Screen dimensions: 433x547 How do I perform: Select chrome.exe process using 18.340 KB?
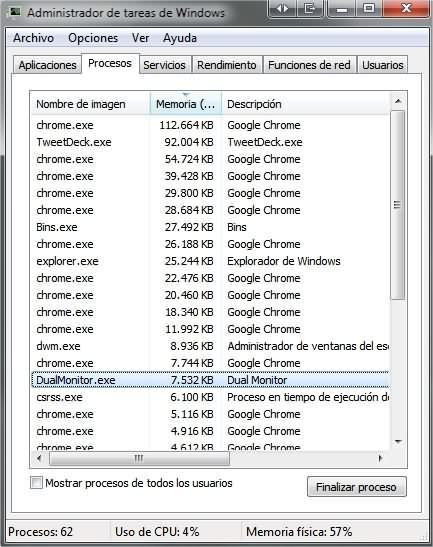pos(210,312)
